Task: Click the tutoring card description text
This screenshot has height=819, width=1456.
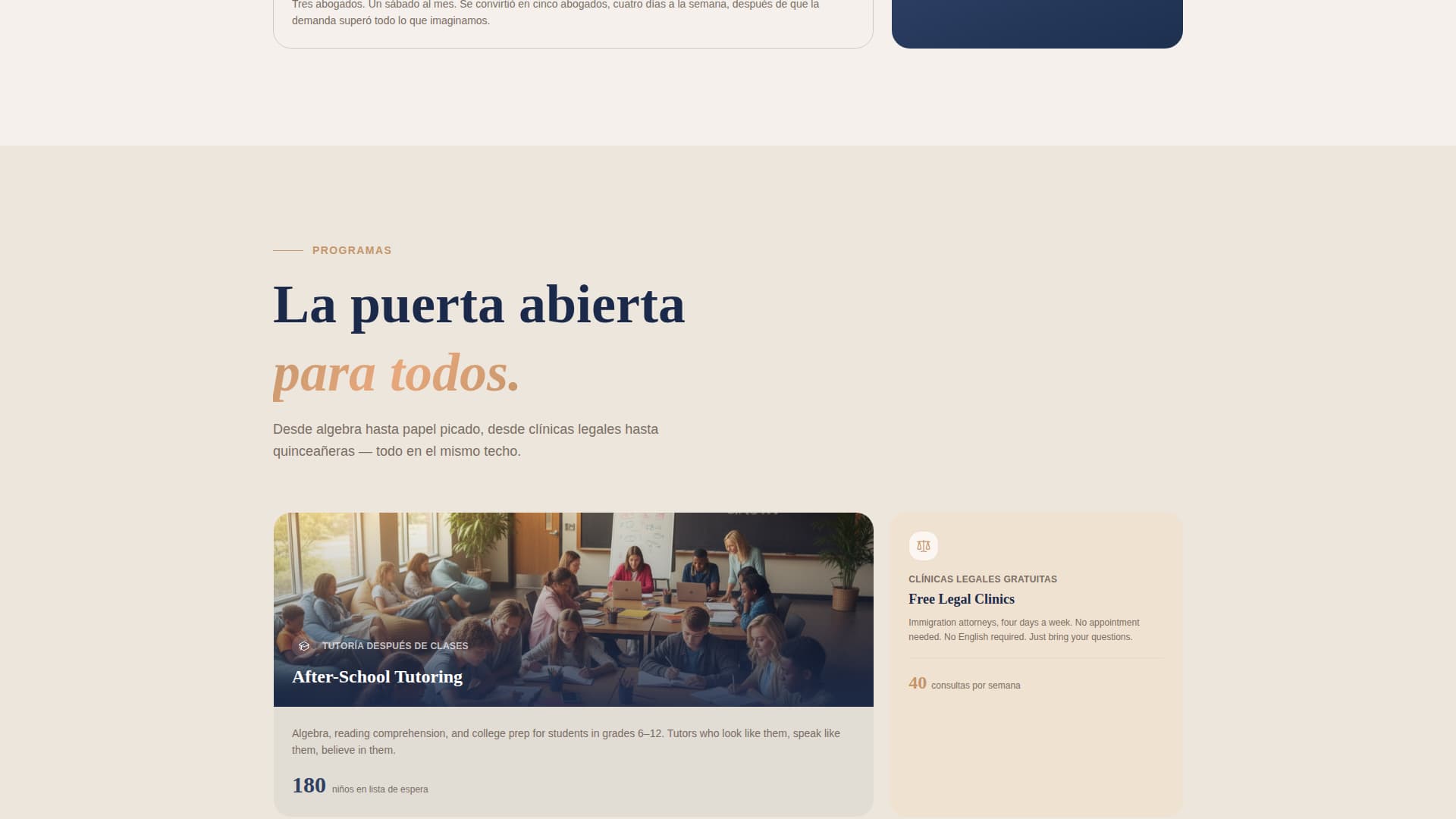Action: [565, 741]
